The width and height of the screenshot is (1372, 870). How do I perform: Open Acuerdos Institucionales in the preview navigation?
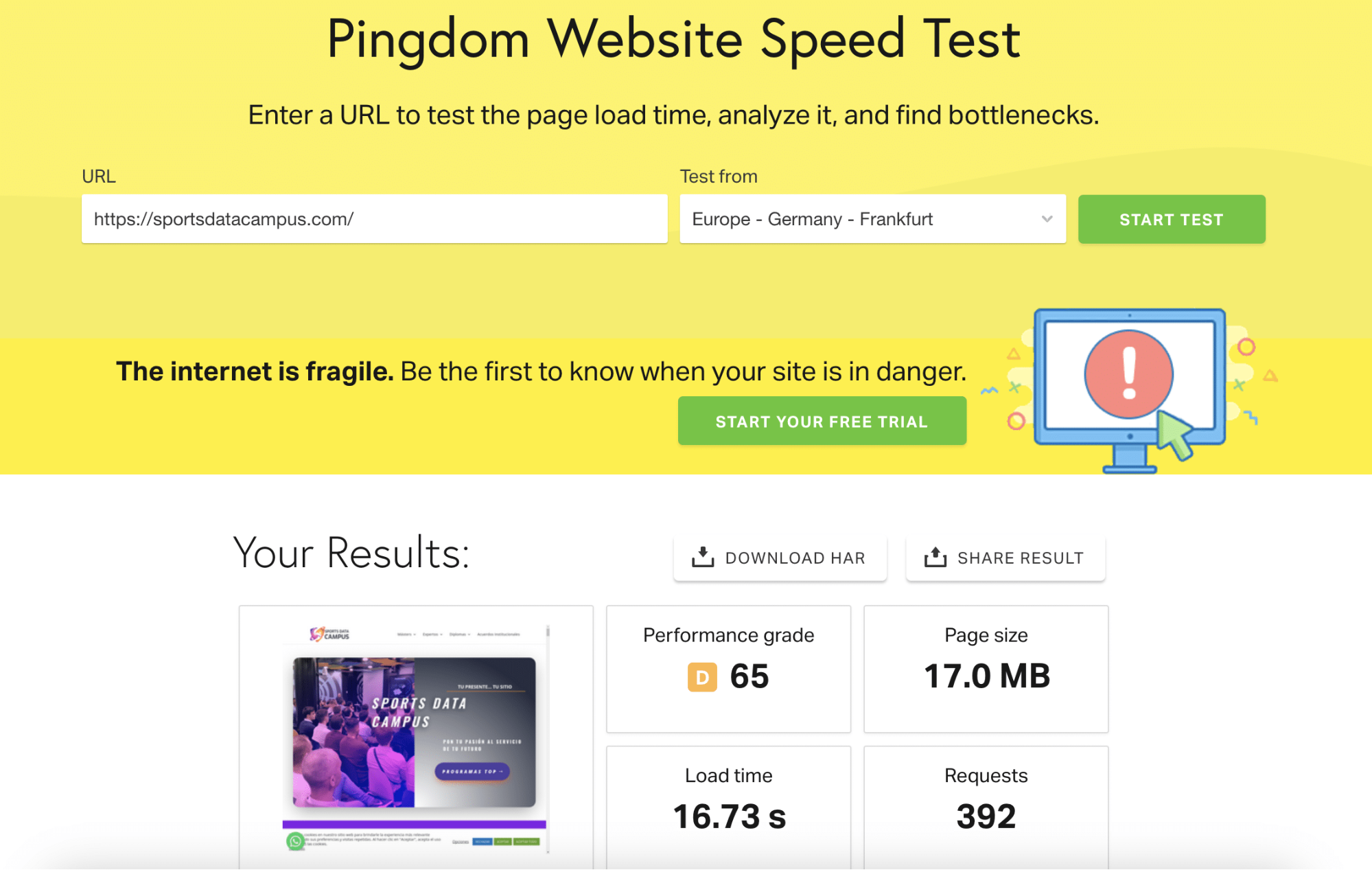499,634
